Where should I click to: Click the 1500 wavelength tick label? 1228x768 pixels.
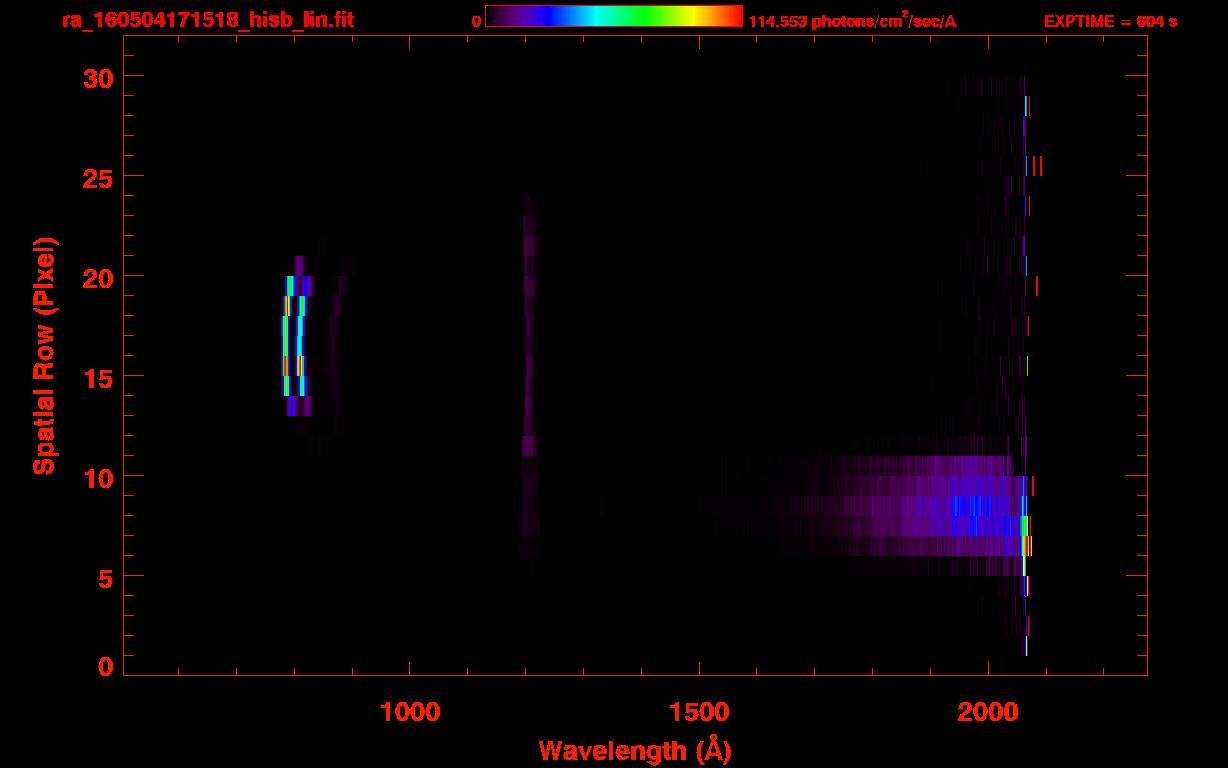[x=698, y=711]
